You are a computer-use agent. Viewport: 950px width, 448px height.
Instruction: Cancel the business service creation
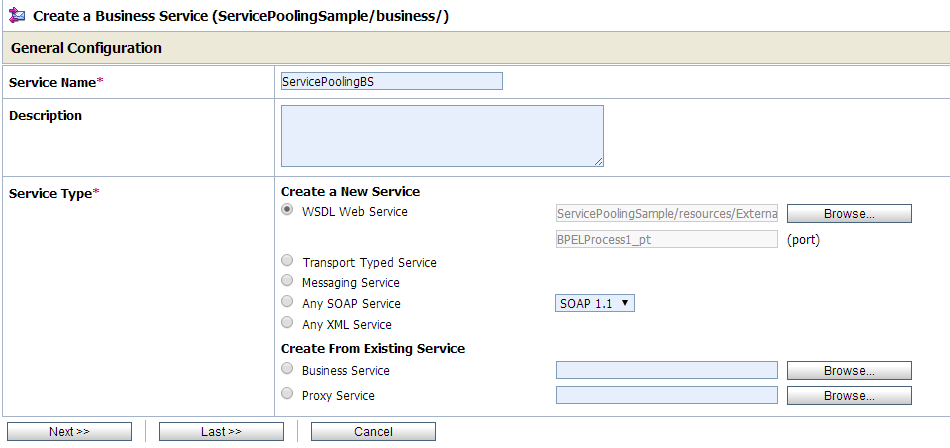[x=373, y=432]
